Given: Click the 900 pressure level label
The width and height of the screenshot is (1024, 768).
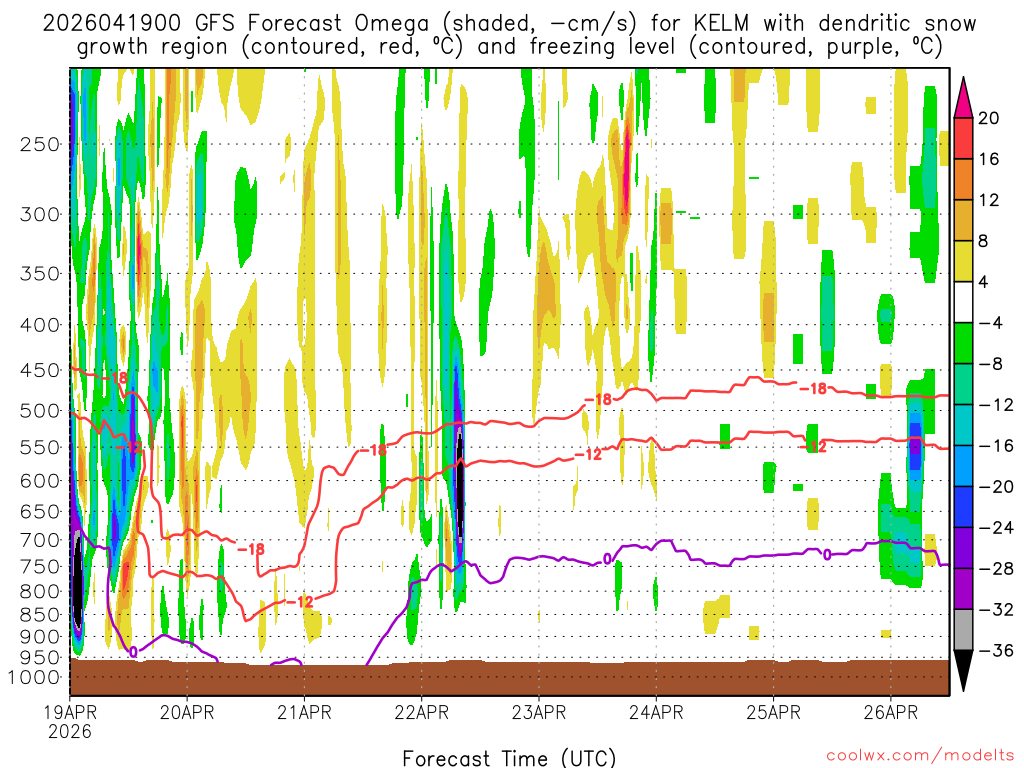Looking at the screenshot, I should [40, 636].
